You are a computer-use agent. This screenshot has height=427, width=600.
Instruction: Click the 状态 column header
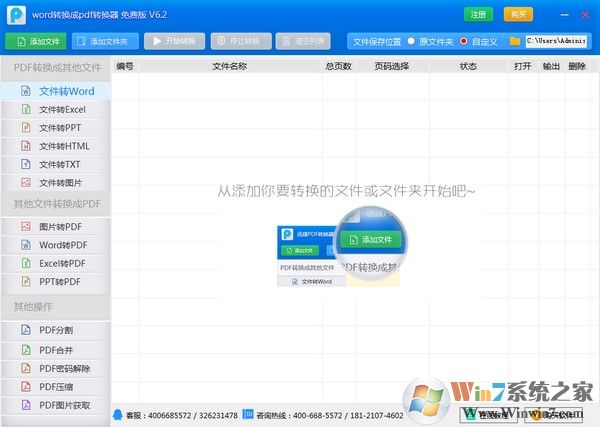[x=468, y=66]
